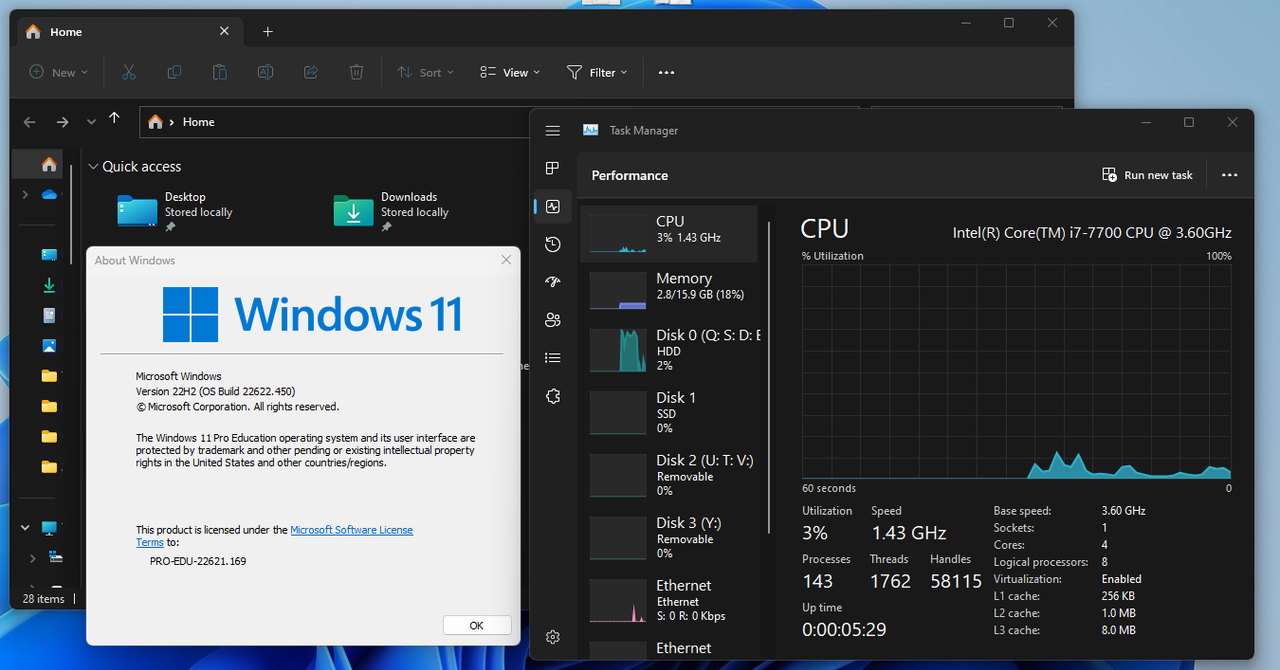Image resolution: width=1280 pixels, height=670 pixels.
Task: Open the Users page in Task Manager
Action: [553, 320]
